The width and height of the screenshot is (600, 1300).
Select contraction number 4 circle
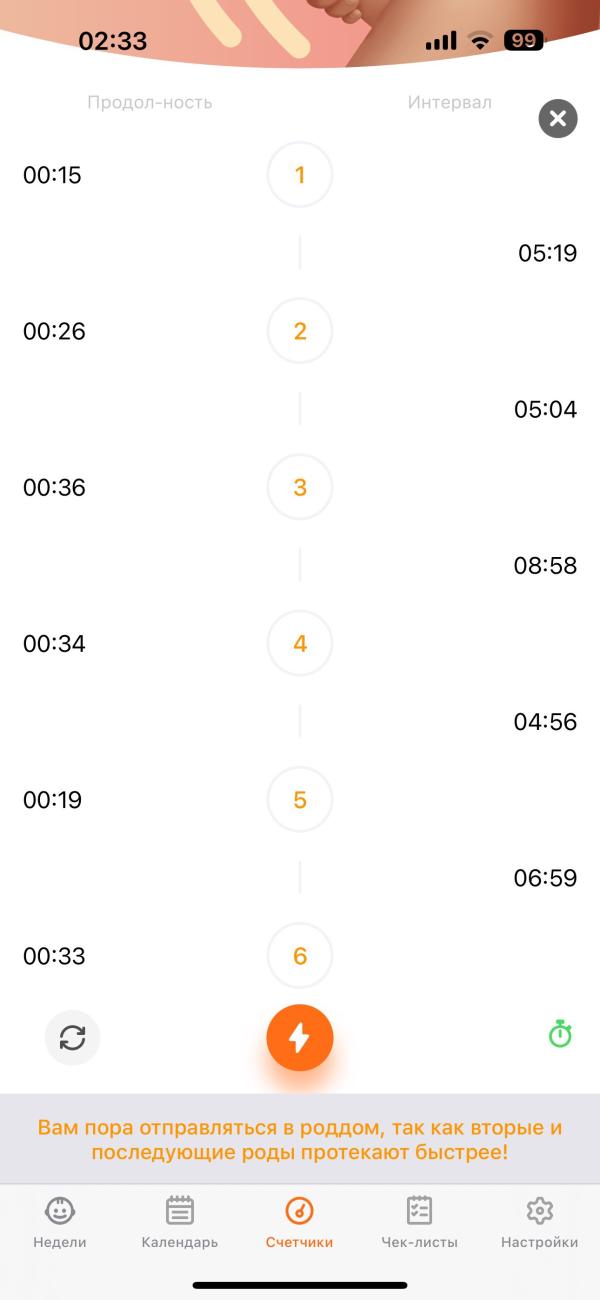coord(300,644)
